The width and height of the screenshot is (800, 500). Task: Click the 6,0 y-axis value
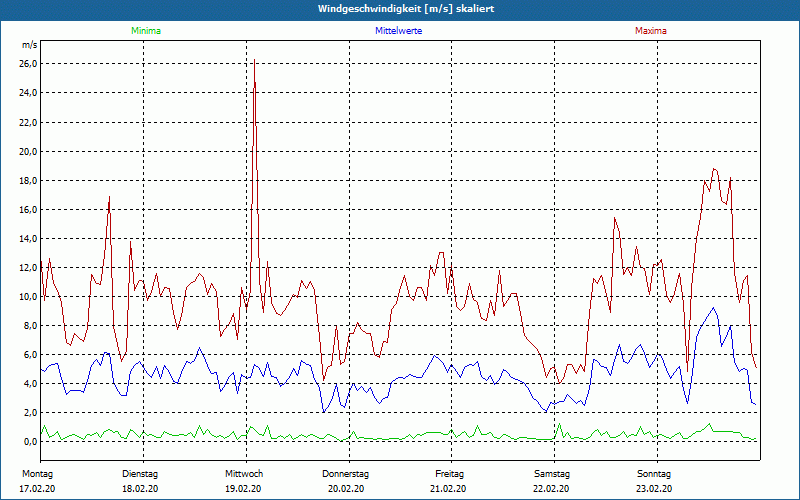[x=31, y=355]
